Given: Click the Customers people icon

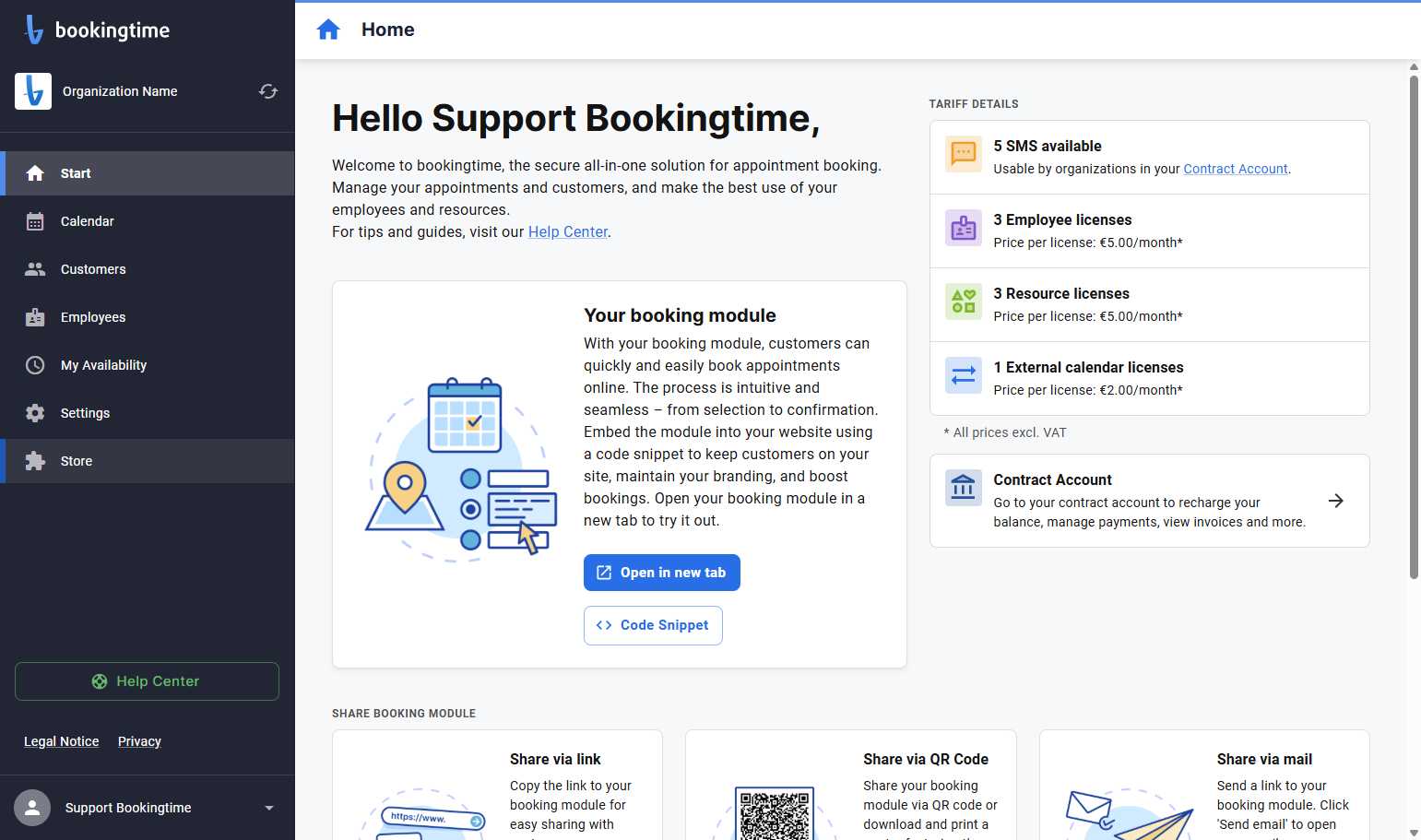Looking at the screenshot, I should click(x=35, y=269).
